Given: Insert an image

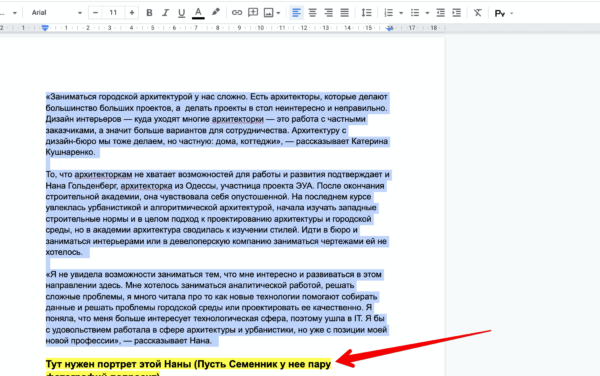Looking at the screenshot, I should pos(269,13).
